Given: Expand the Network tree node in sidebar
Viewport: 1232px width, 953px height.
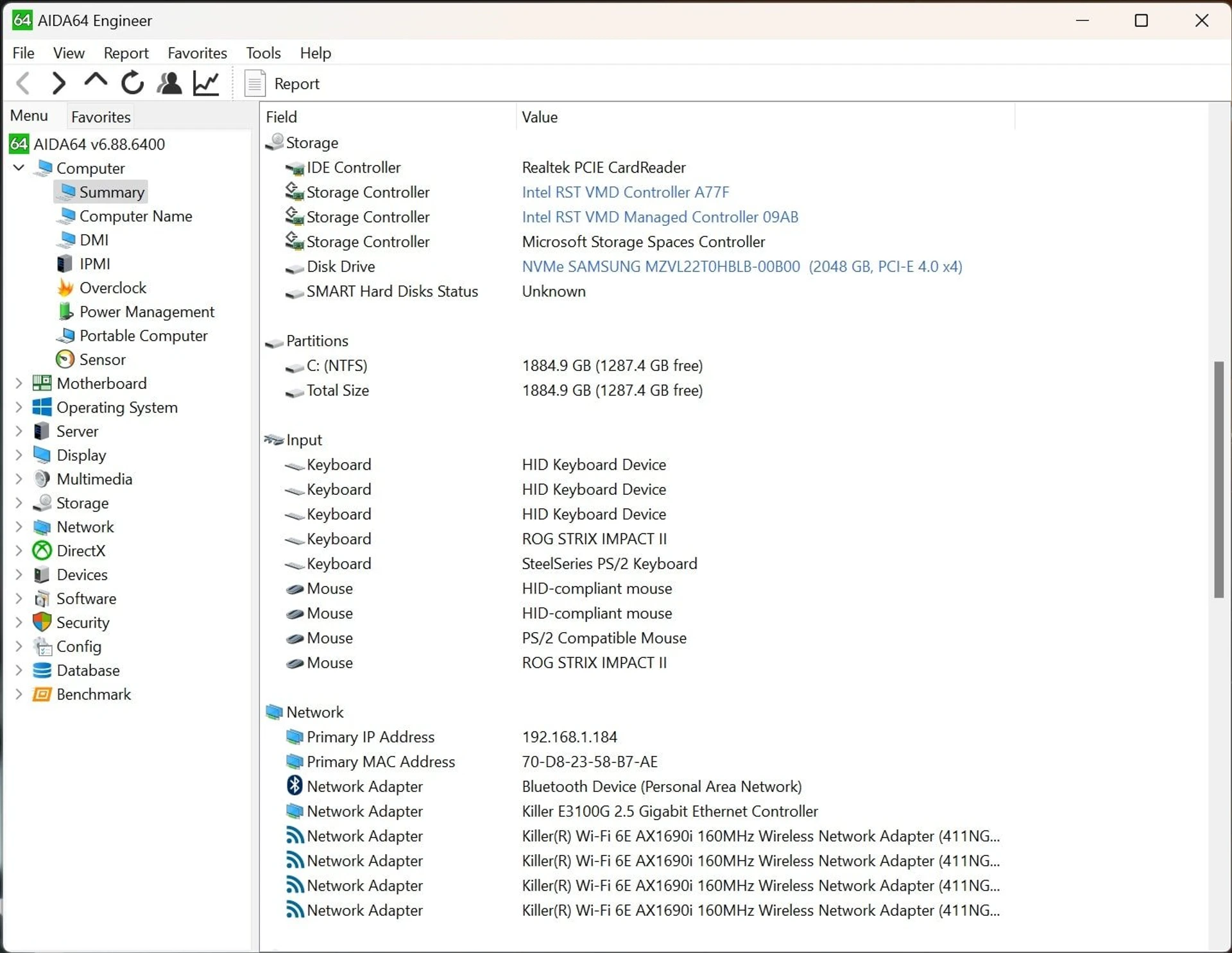Looking at the screenshot, I should [x=19, y=527].
